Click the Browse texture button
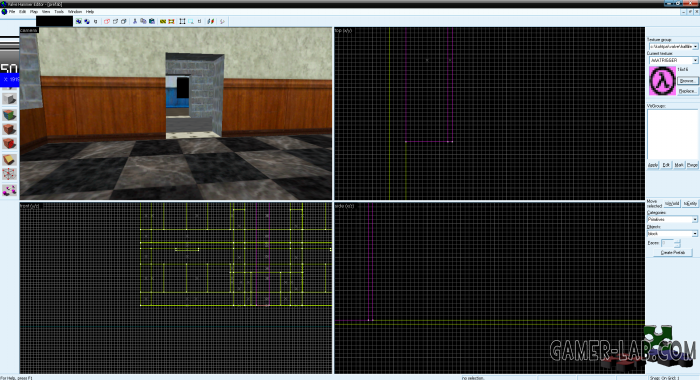700x380 pixels. pyautogui.click(x=687, y=81)
